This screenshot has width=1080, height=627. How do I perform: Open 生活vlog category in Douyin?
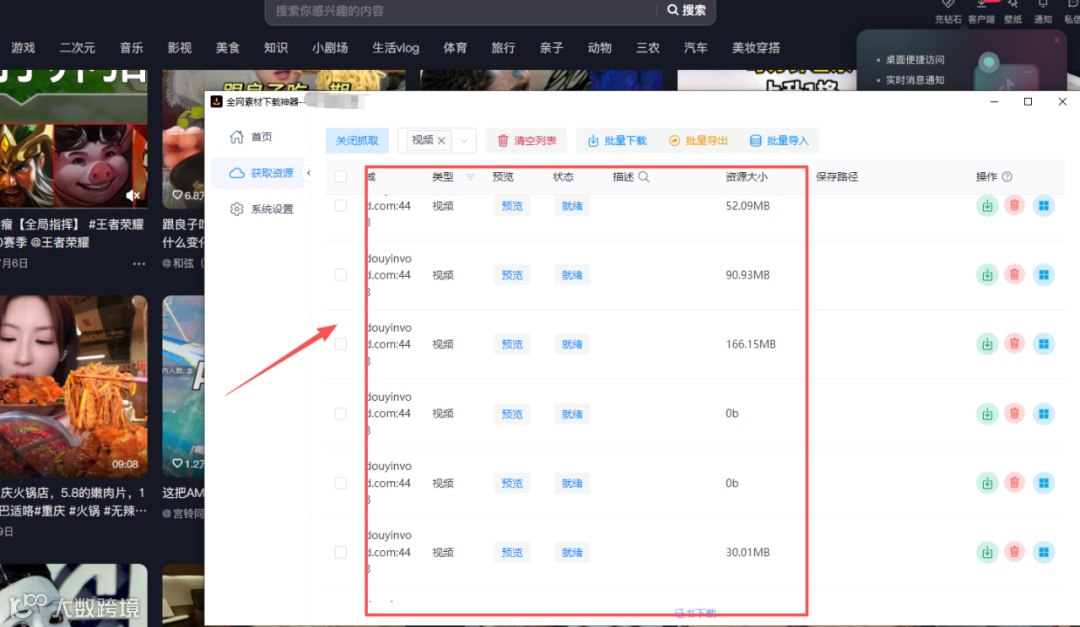396,48
